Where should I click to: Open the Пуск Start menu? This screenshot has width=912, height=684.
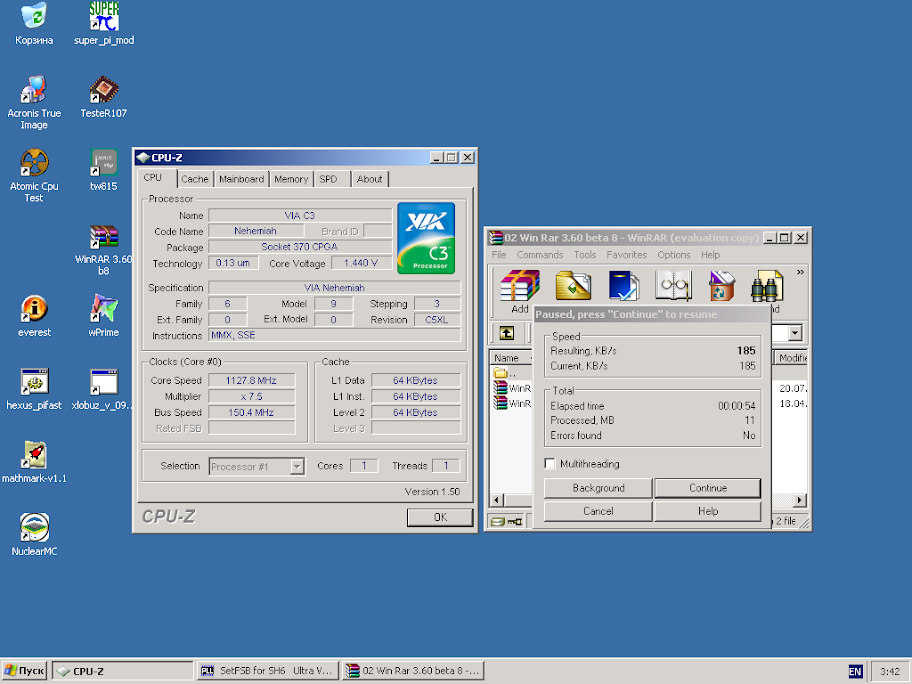click(x=24, y=671)
